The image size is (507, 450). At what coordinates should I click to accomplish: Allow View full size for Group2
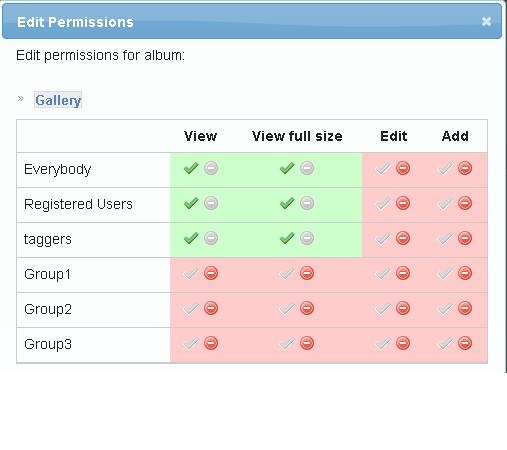(287, 308)
